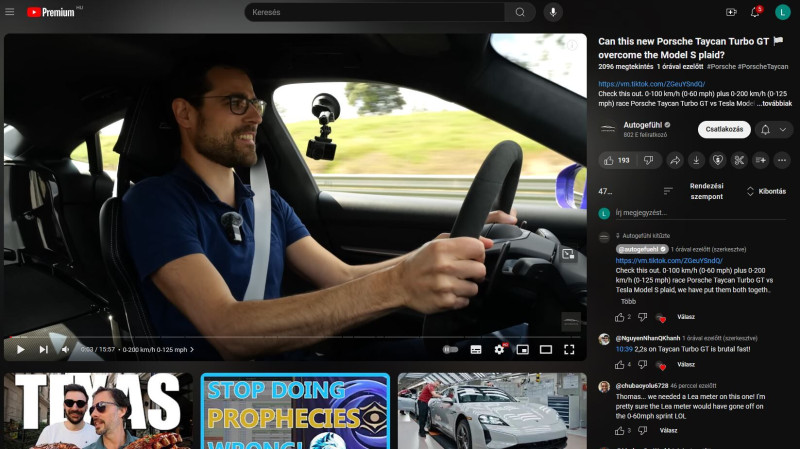Mute the video volume
Screen dimensions: 800x449
click(x=65, y=350)
